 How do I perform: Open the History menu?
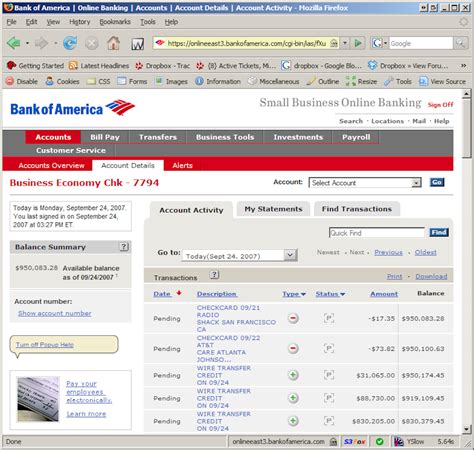coord(80,22)
